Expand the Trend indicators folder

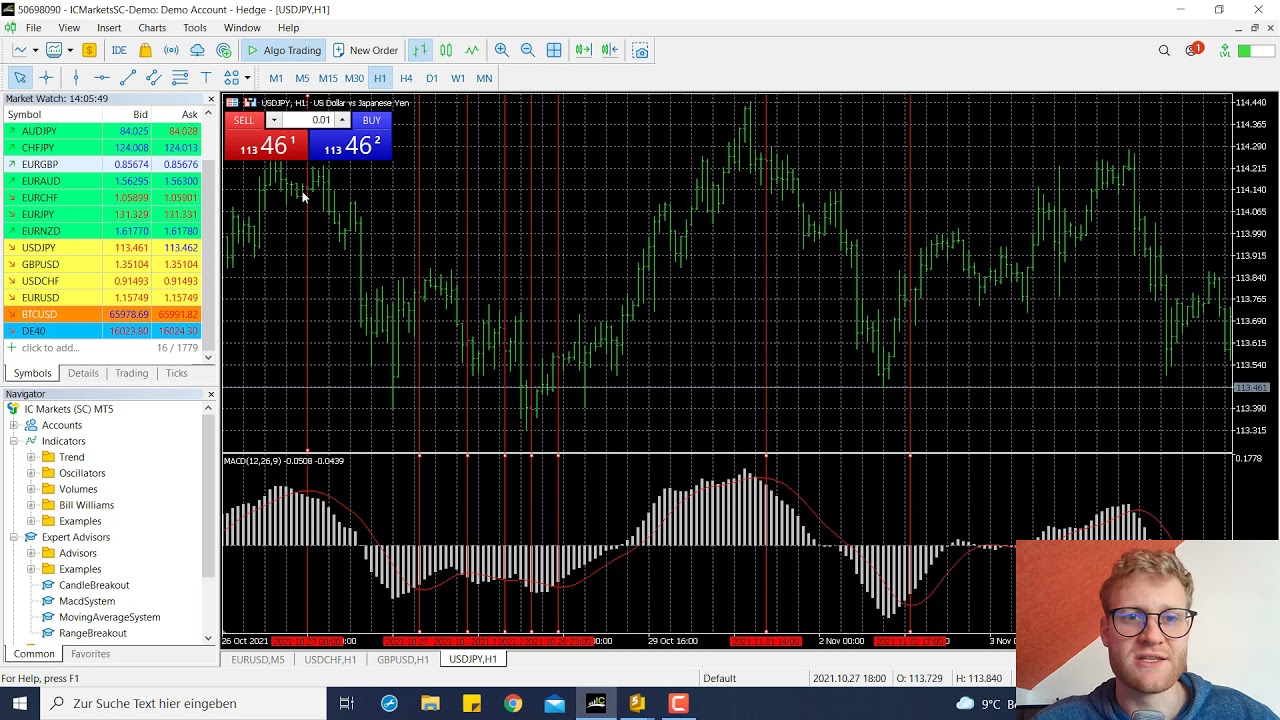tap(31, 457)
